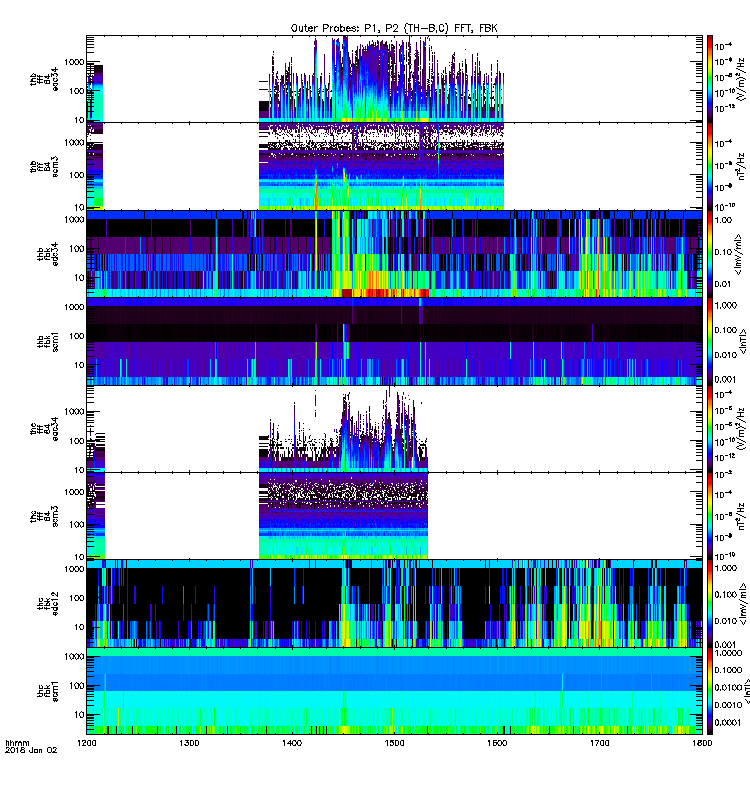Image resolution: width=750 pixels, height=800 pixels.
Task: Click '100' y-axis tick on thb scm3 panel
Action: point(77,174)
